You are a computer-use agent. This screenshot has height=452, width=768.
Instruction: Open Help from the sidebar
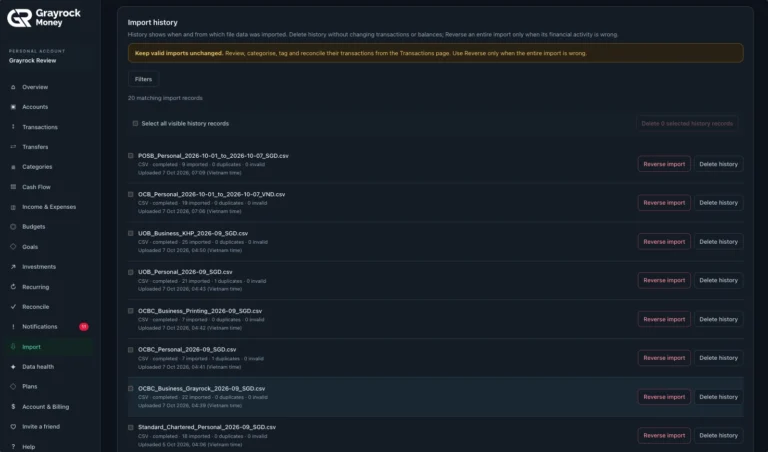tap(28, 447)
